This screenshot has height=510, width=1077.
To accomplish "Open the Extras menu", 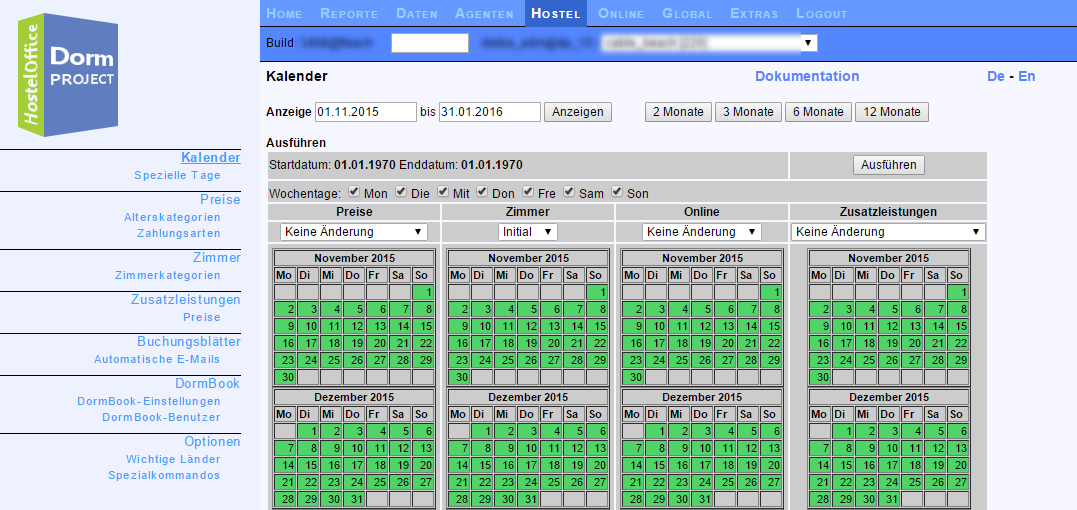I will tap(754, 13).
